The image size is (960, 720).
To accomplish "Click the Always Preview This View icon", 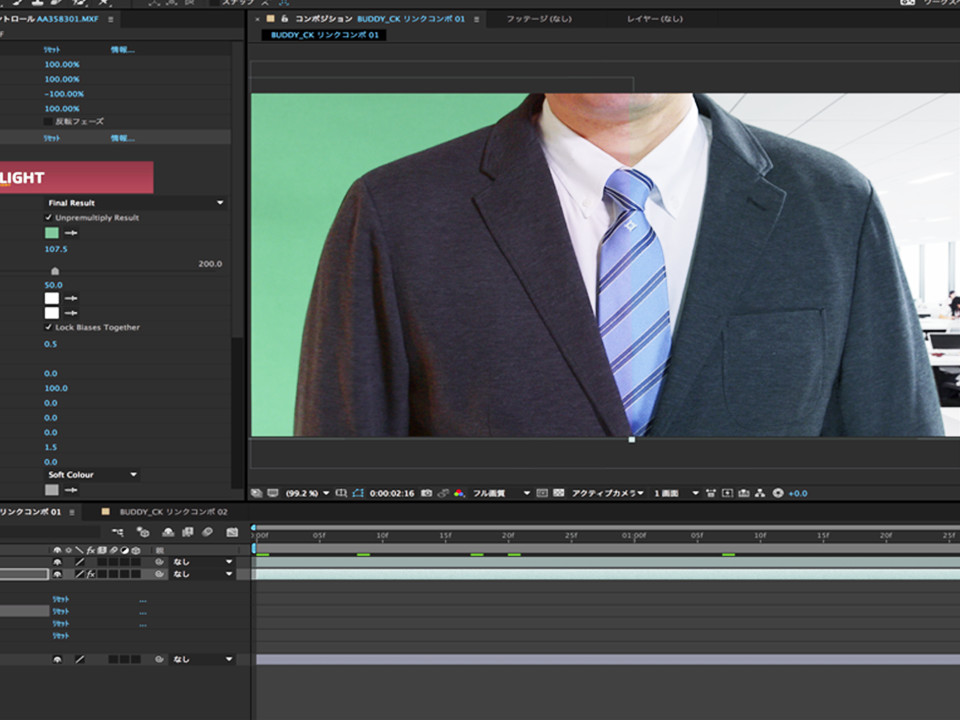I will click(x=257, y=493).
